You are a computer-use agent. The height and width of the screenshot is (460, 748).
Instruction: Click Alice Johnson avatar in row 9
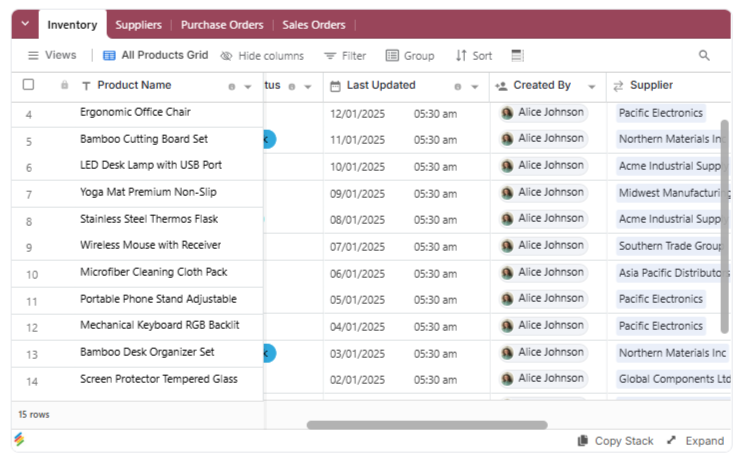[x=507, y=246]
